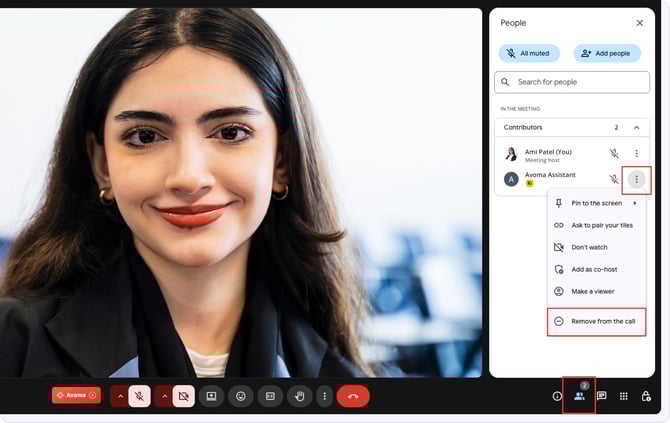
Task: Toggle the camera off button
Action: (183, 396)
